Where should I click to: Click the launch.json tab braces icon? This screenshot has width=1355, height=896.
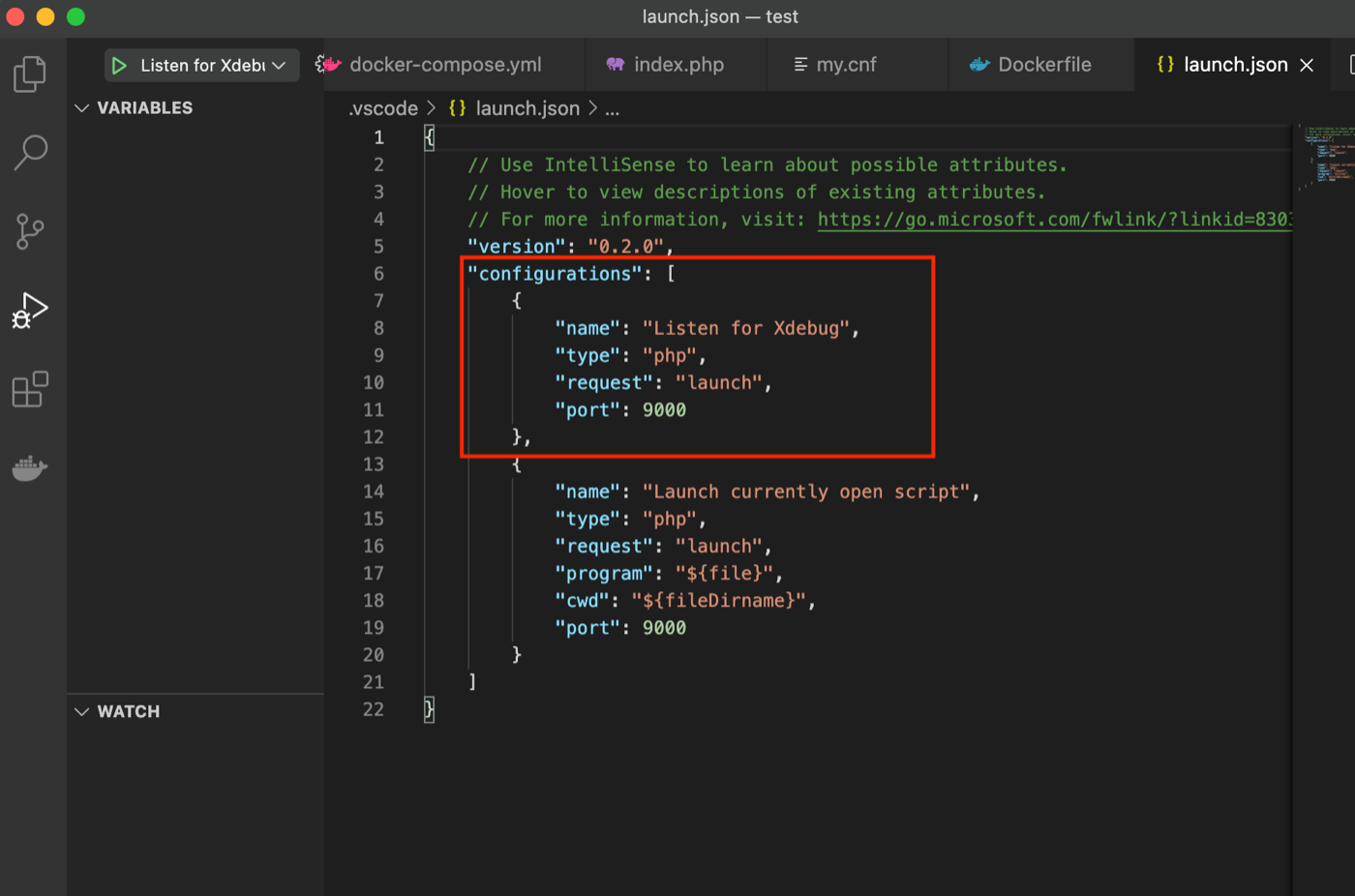pyautogui.click(x=1165, y=64)
